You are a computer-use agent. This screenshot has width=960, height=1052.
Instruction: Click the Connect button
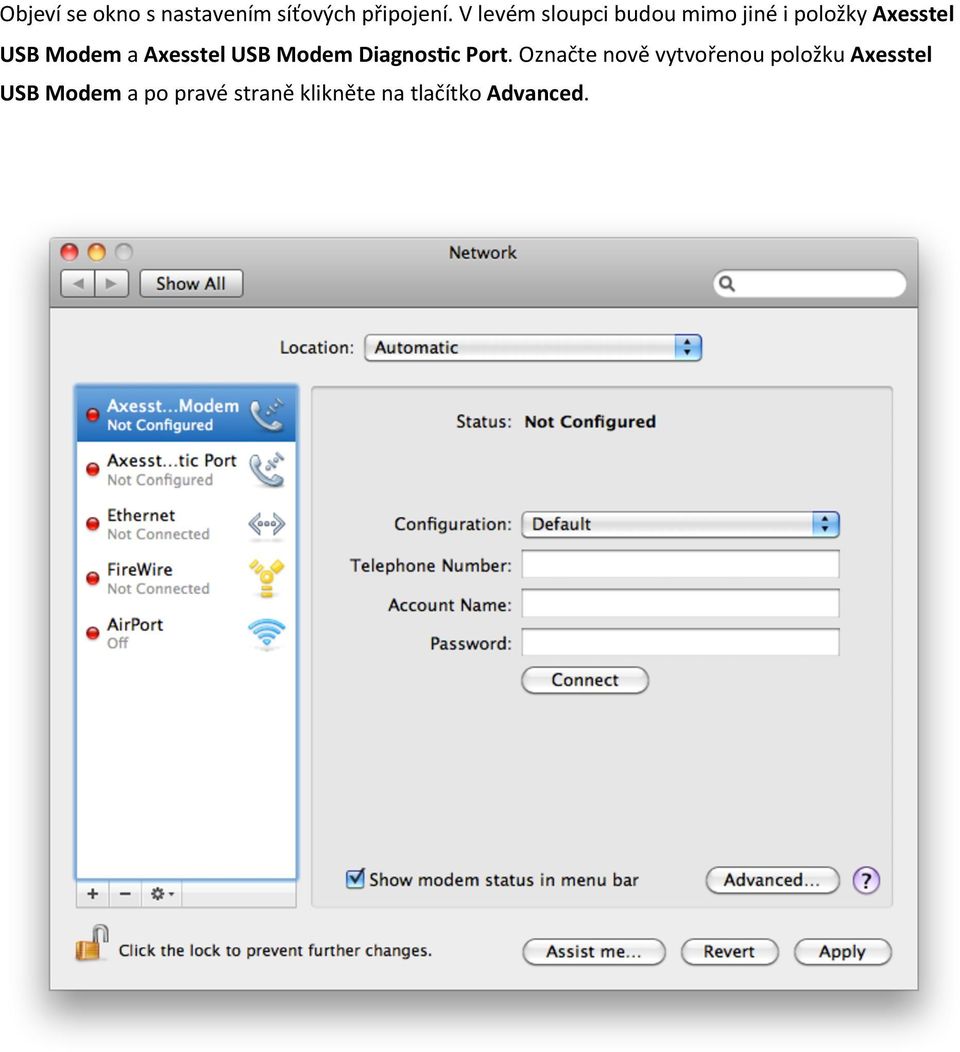coord(585,680)
